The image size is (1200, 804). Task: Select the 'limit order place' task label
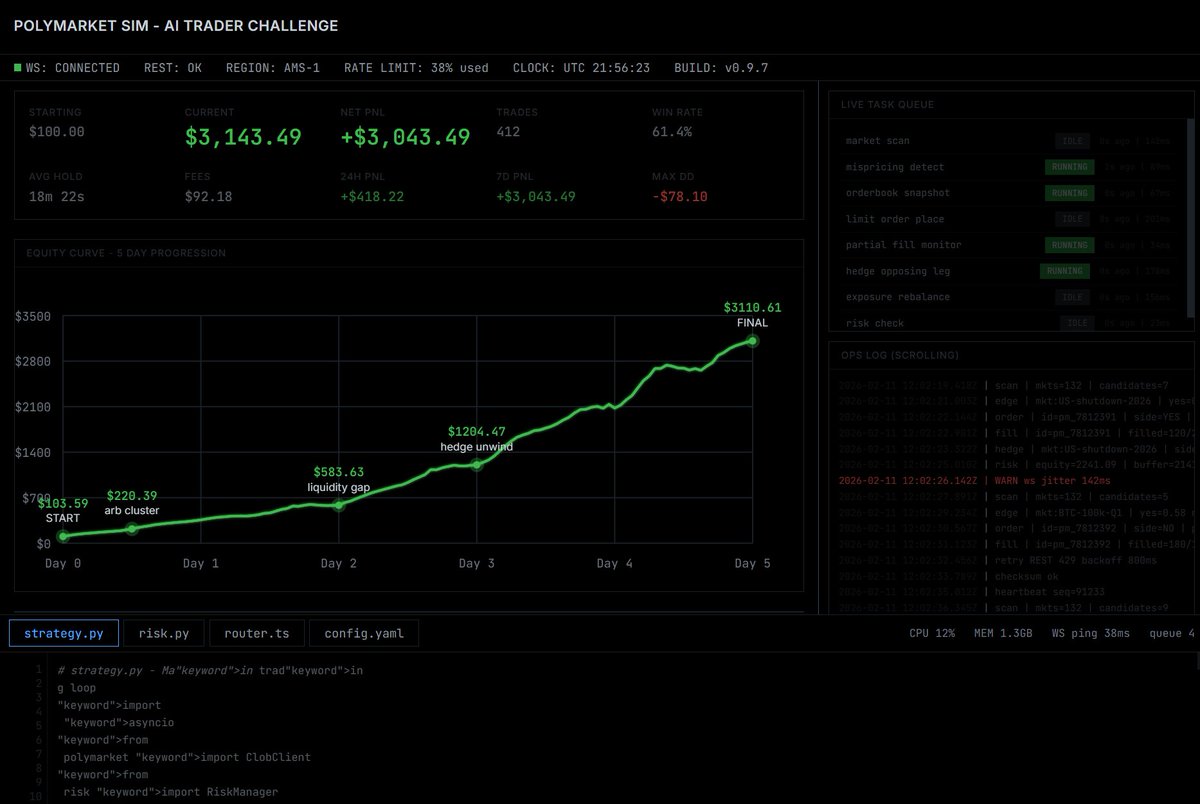(895, 219)
